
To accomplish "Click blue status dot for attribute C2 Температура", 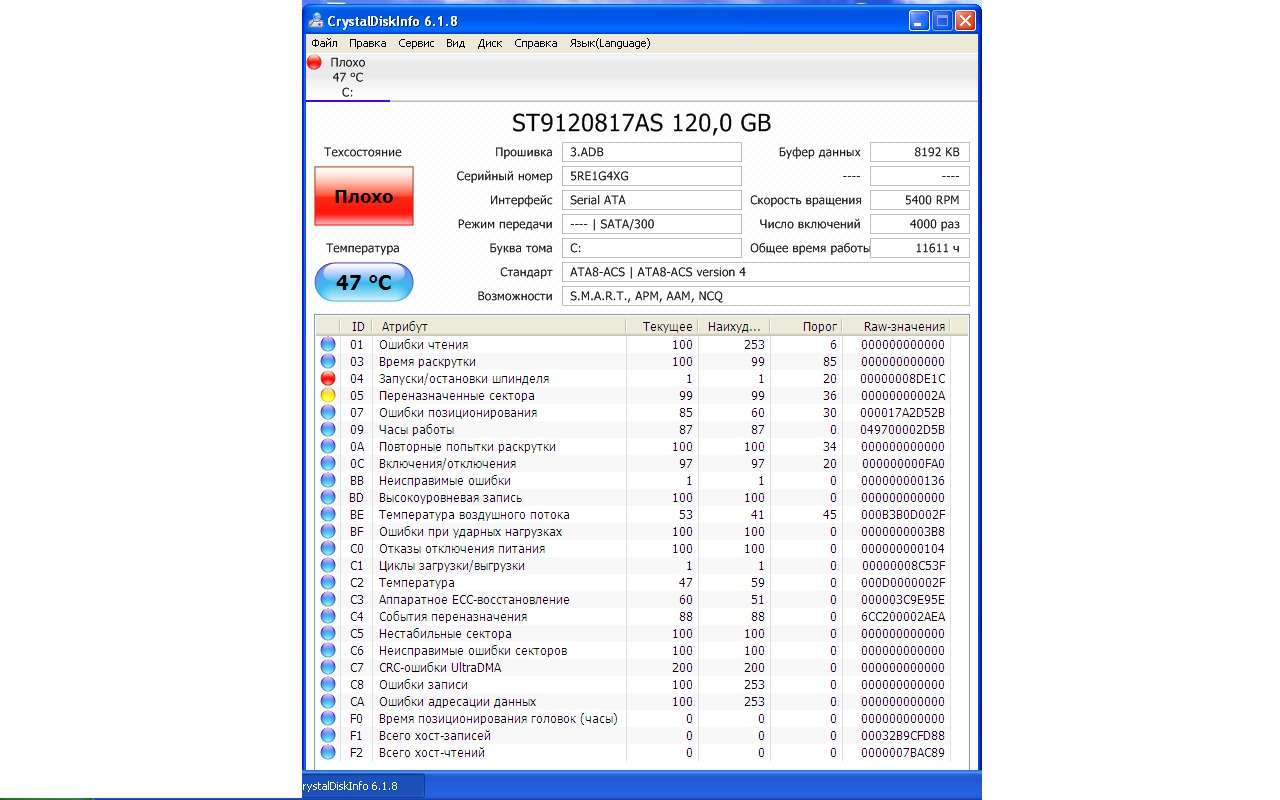I will 328,583.
